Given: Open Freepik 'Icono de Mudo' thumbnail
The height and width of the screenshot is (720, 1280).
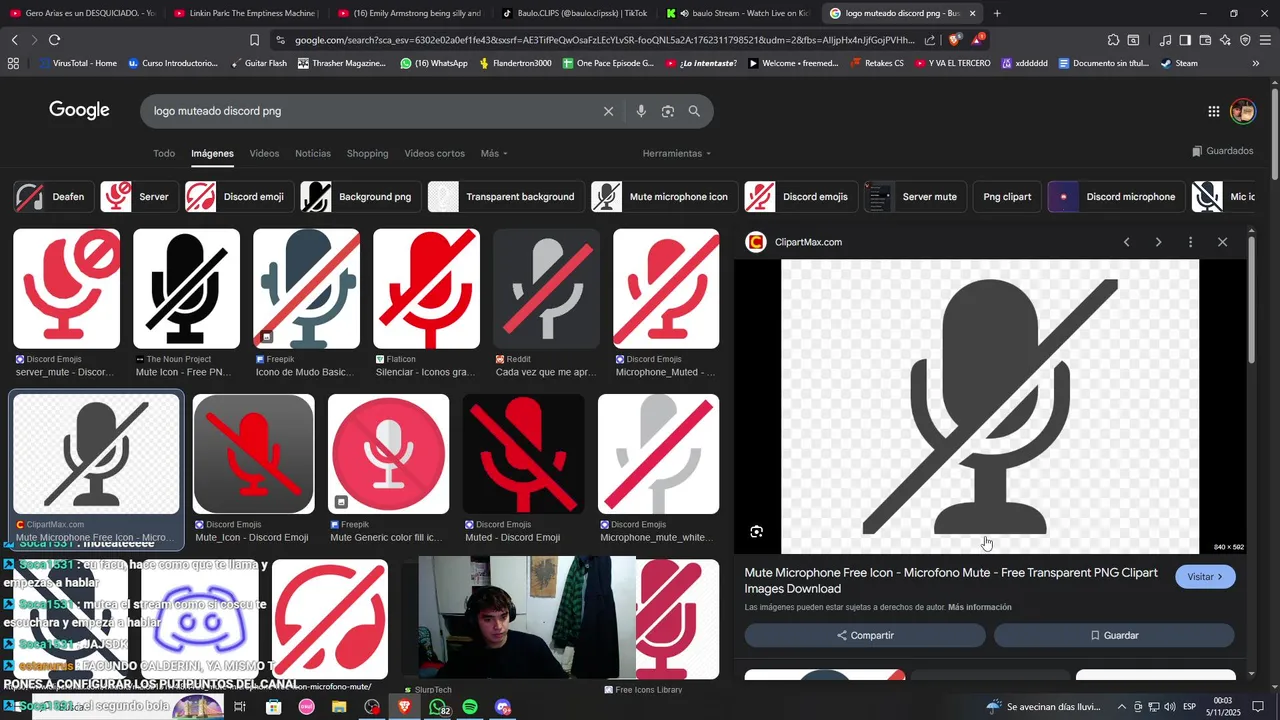Looking at the screenshot, I should [306, 288].
